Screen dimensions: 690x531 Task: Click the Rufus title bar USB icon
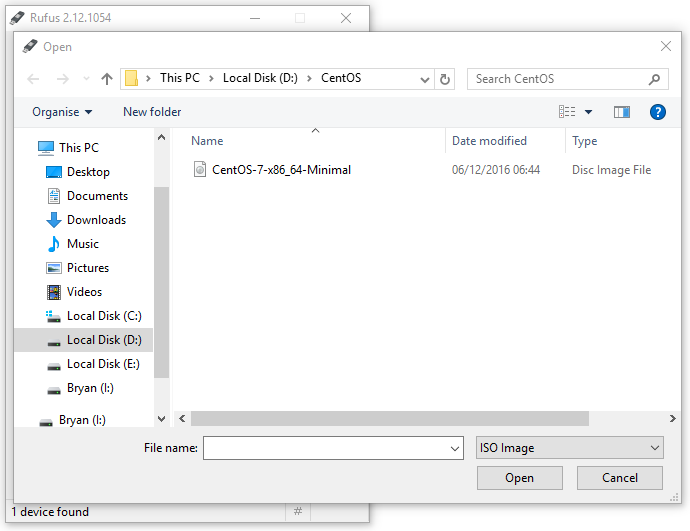click(17, 18)
